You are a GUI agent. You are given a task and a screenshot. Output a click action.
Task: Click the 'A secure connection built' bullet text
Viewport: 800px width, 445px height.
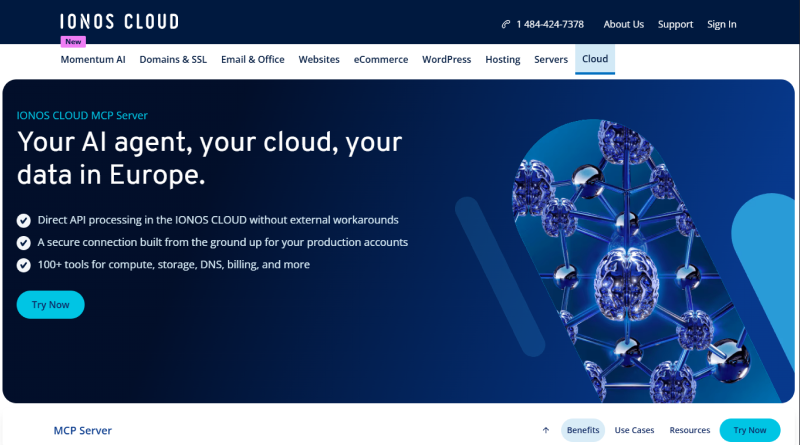pyautogui.click(x=222, y=242)
